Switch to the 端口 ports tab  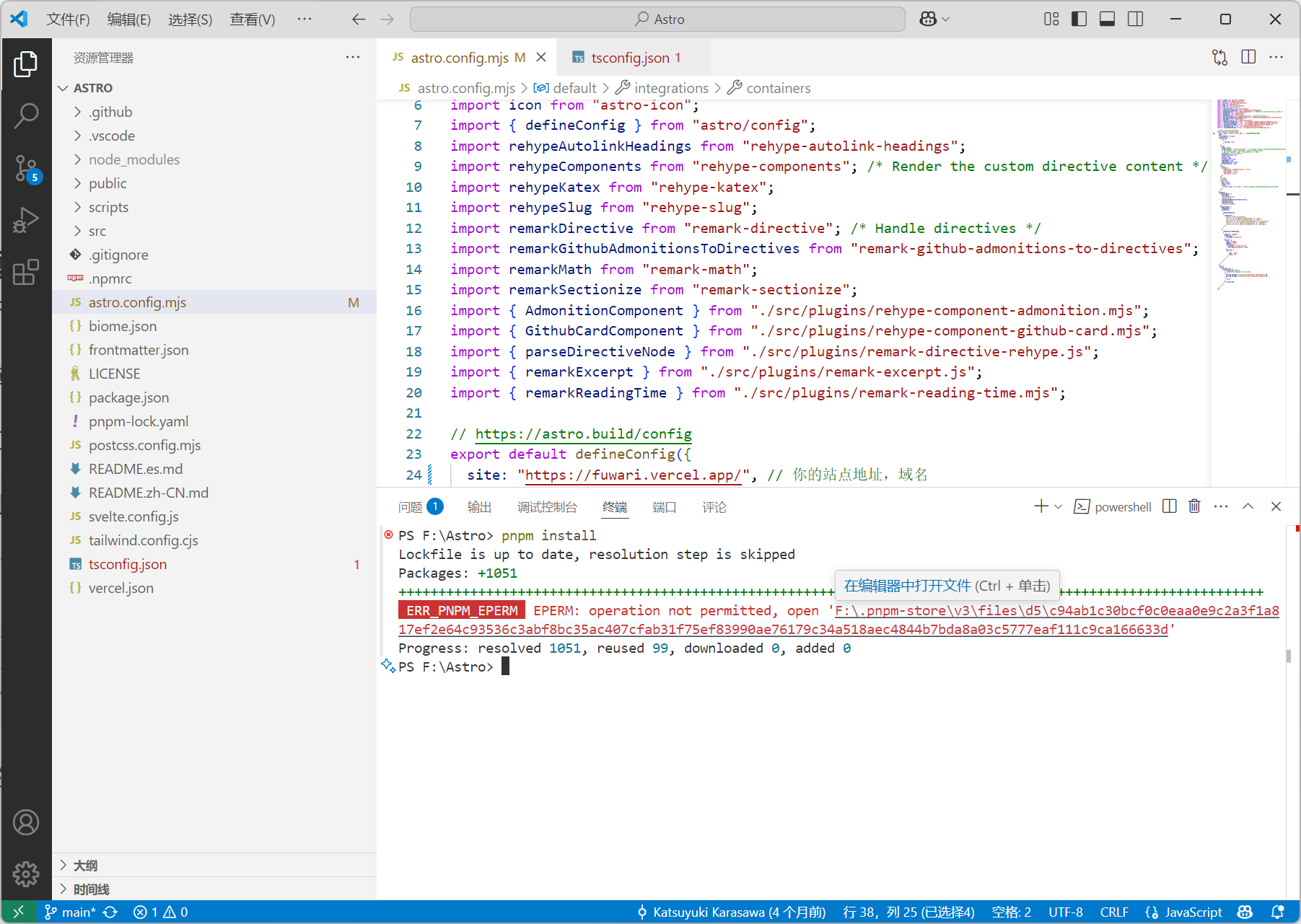(x=664, y=507)
